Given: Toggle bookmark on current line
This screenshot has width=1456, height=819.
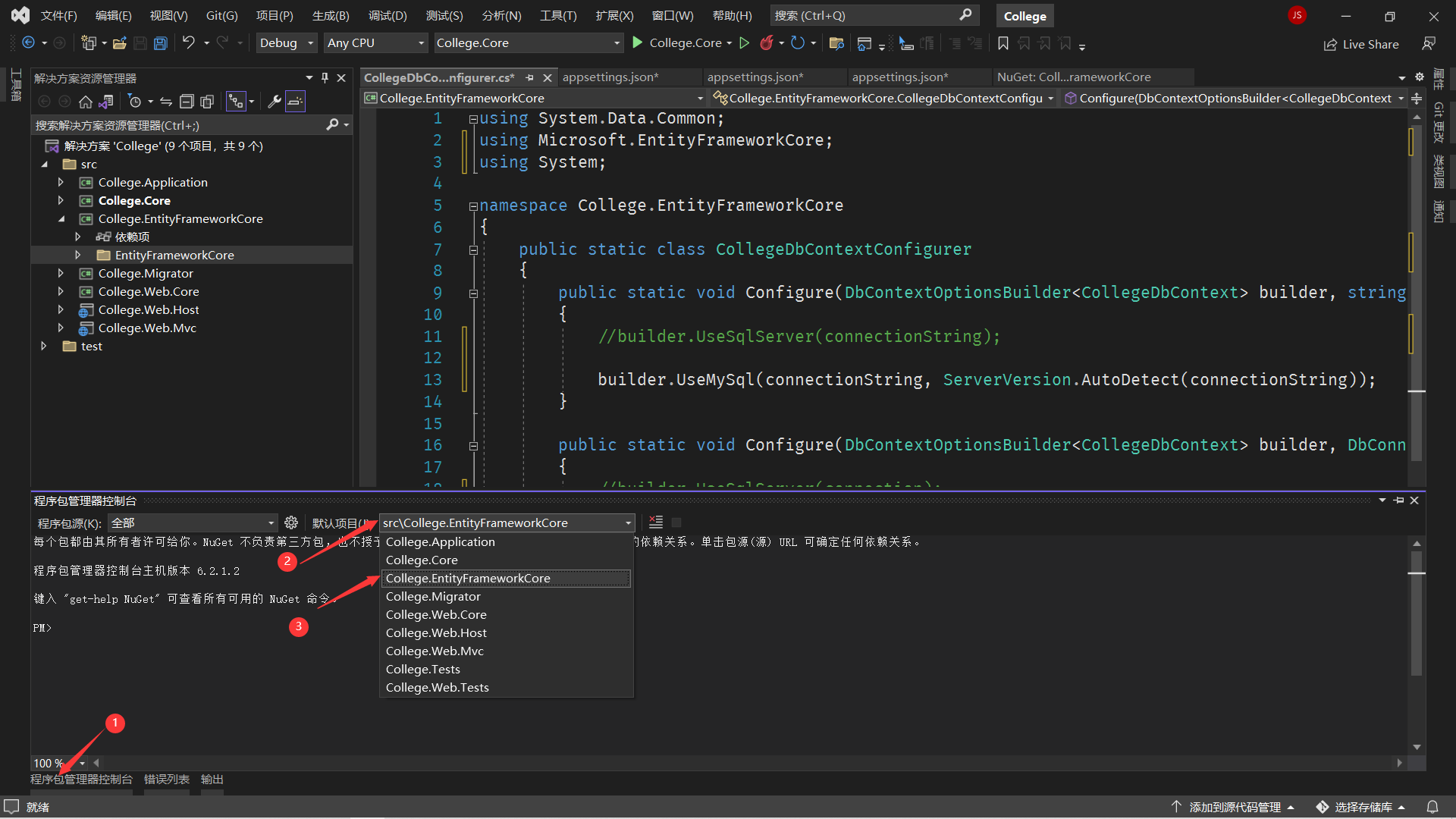Looking at the screenshot, I should (1003, 43).
